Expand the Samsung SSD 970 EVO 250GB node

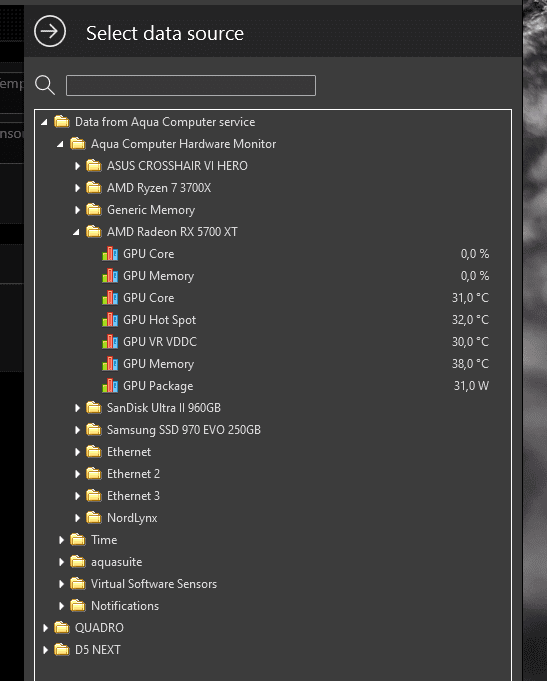77,430
